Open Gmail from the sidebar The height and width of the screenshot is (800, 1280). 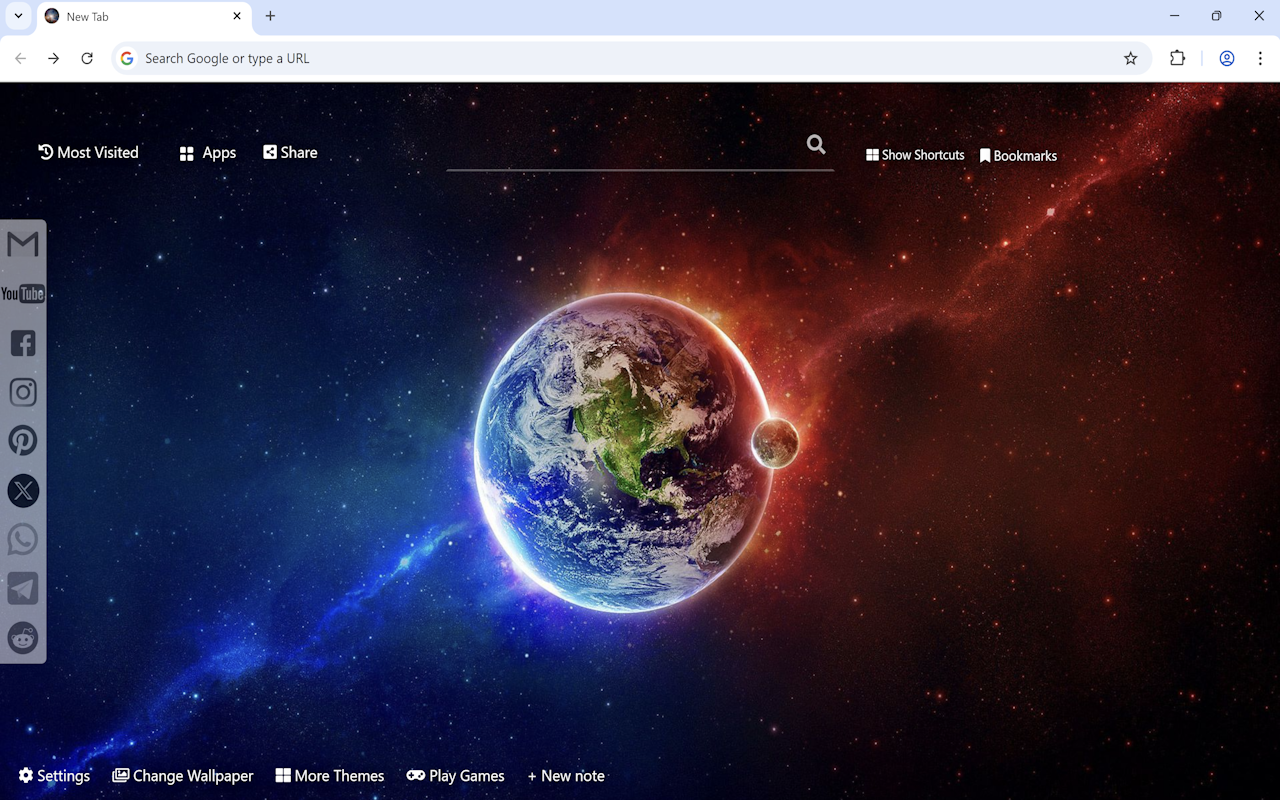(22, 244)
